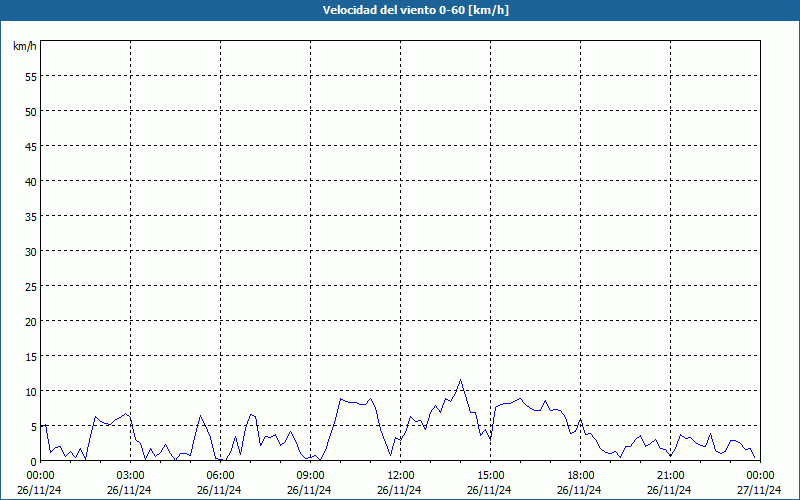Select the 26/11/24 date under 21:00
The height and width of the screenshot is (500, 800).
point(669,490)
